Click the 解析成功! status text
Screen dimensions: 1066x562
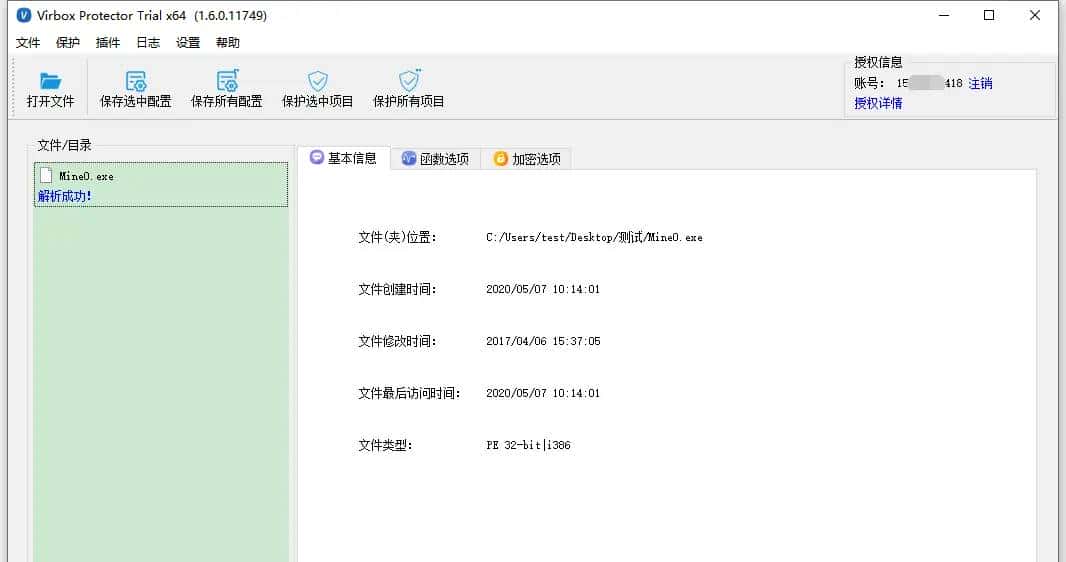point(65,196)
